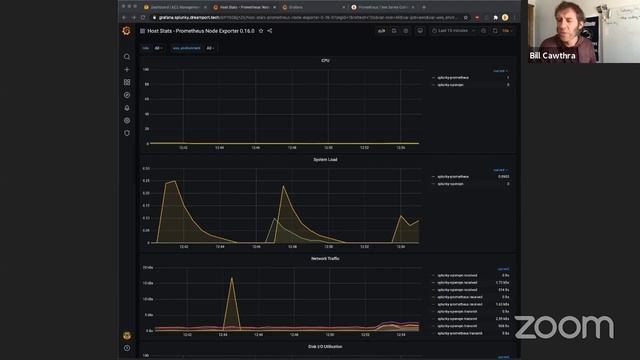The width and height of the screenshot is (640, 360).
Task: Switch to the Prometheus Time Series tab
Action: (383, 7)
